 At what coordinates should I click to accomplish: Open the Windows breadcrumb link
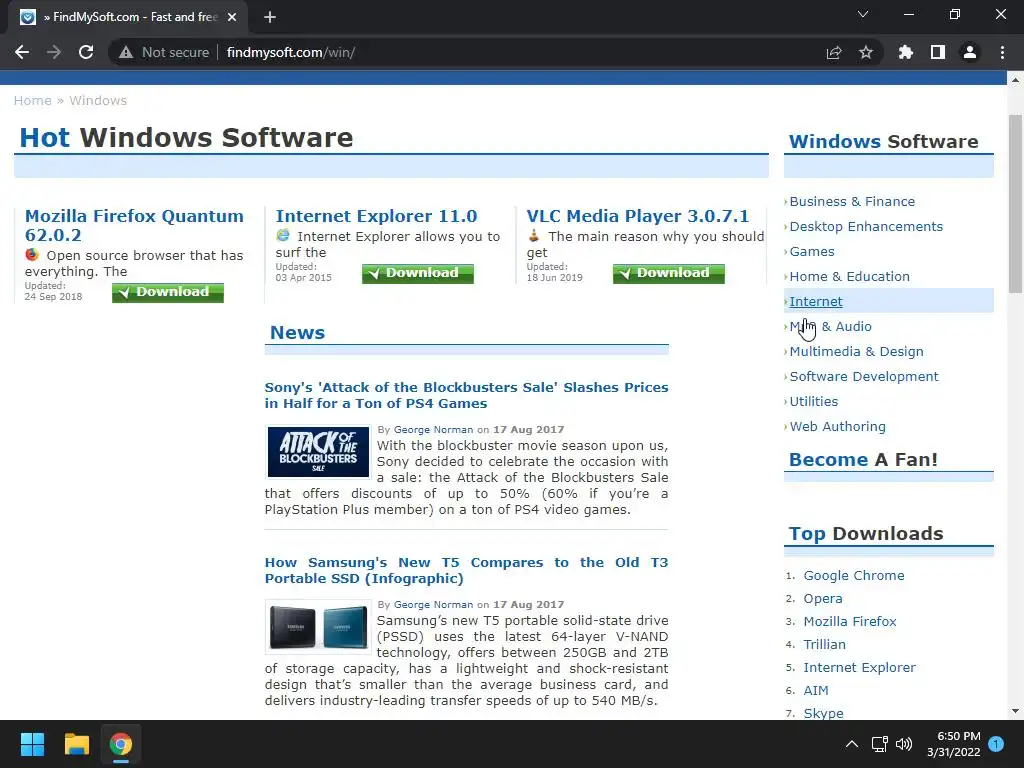[98, 101]
